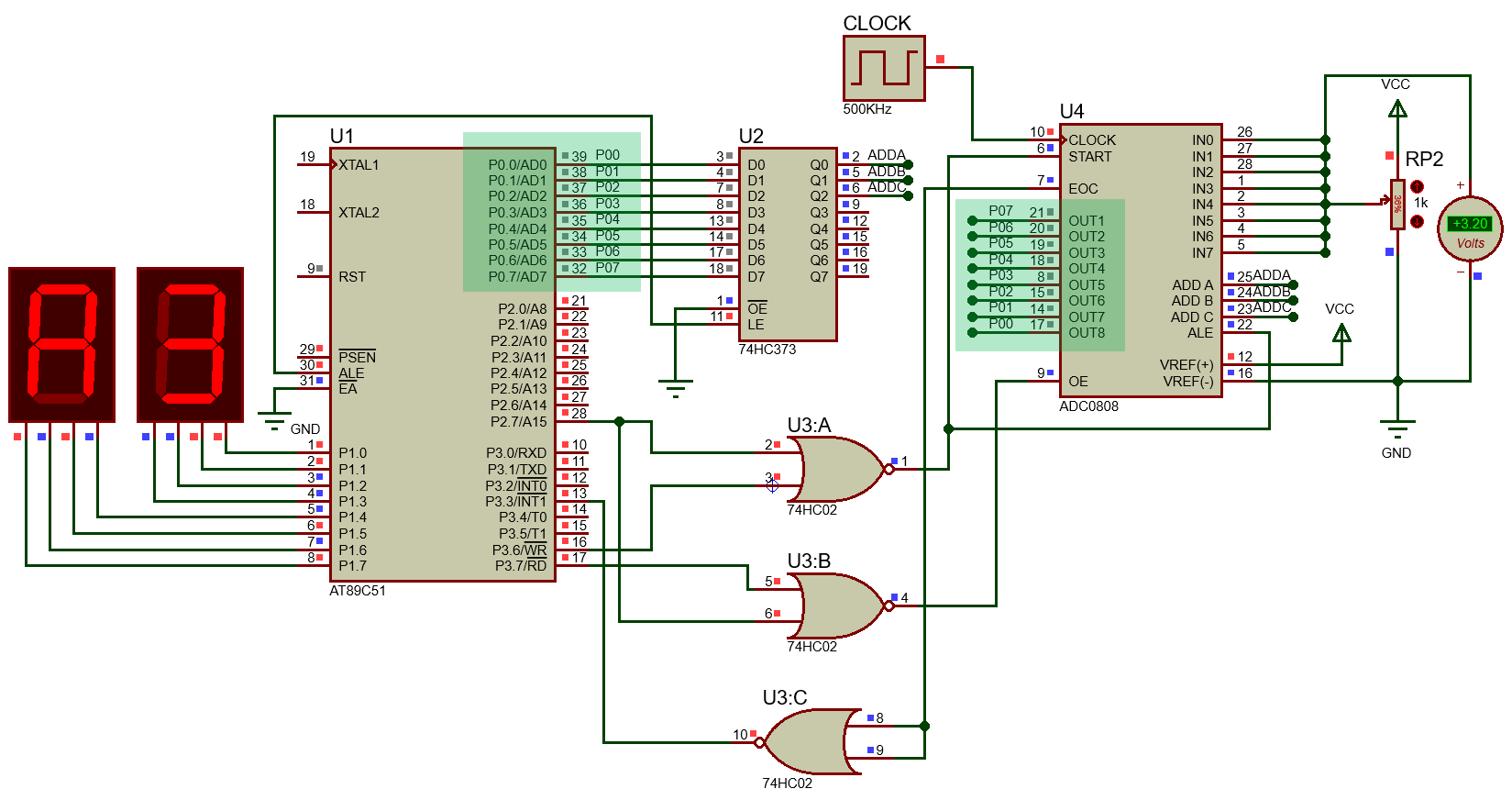Select the right seven-segment display
1512x800 pixels.
pyautogui.click(x=191, y=344)
